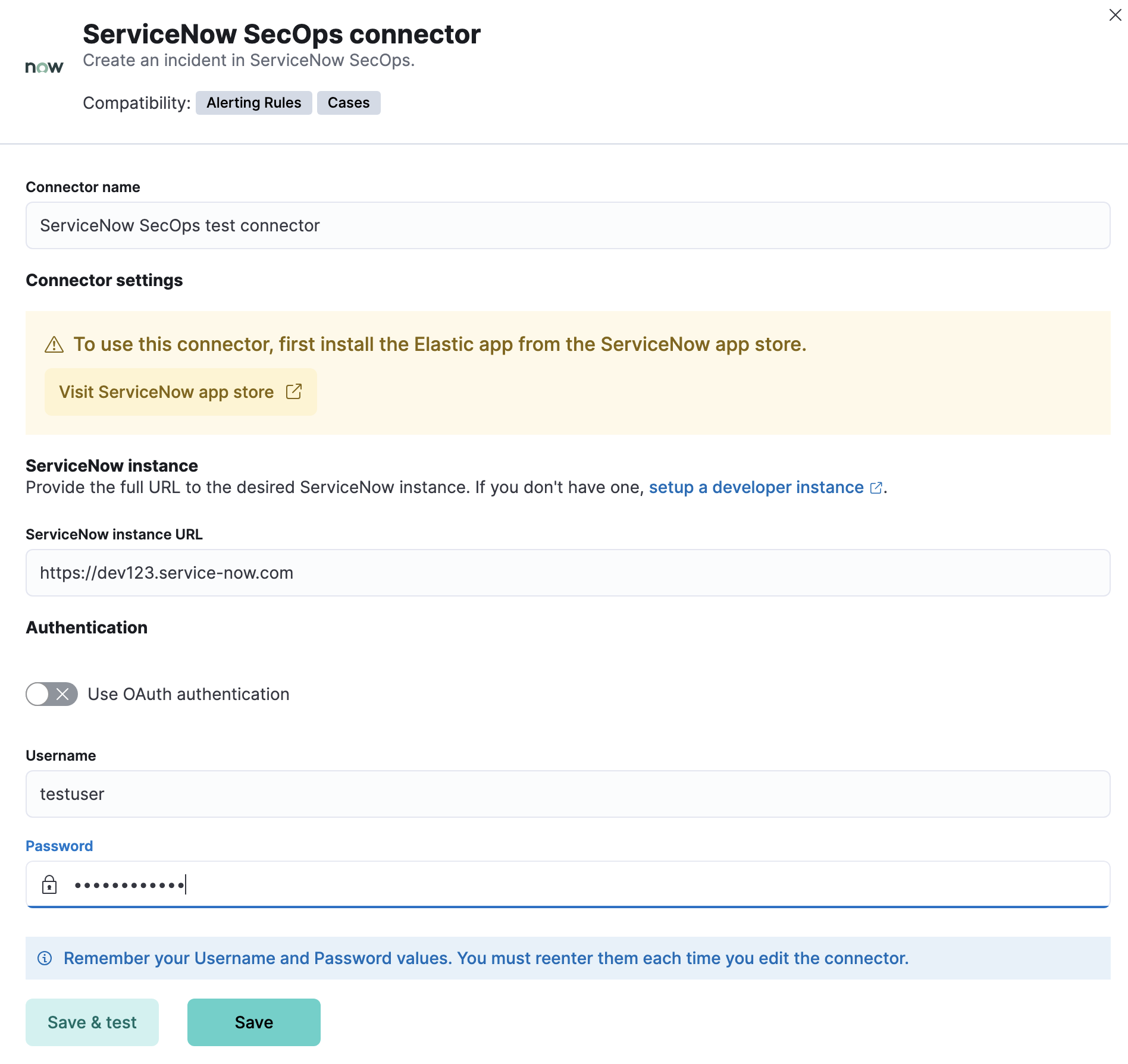Click the external-link icon on the app store button
Viewport: 1128px width, 1064px height.
(294, 391)
